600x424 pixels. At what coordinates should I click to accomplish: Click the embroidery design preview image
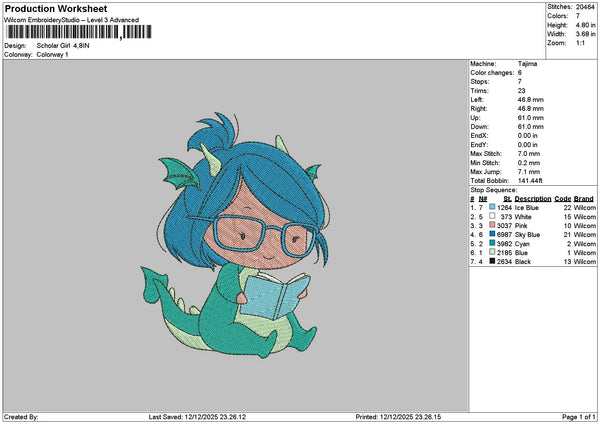pyautogui.click(x=235, y=235)
